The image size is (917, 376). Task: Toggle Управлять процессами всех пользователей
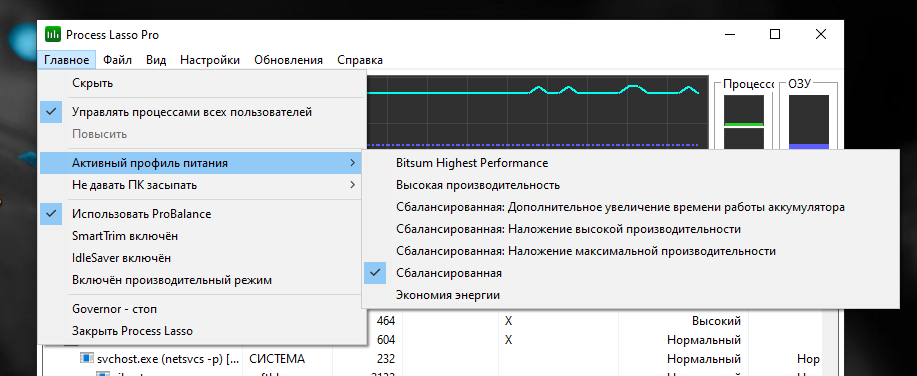[201, 112]
